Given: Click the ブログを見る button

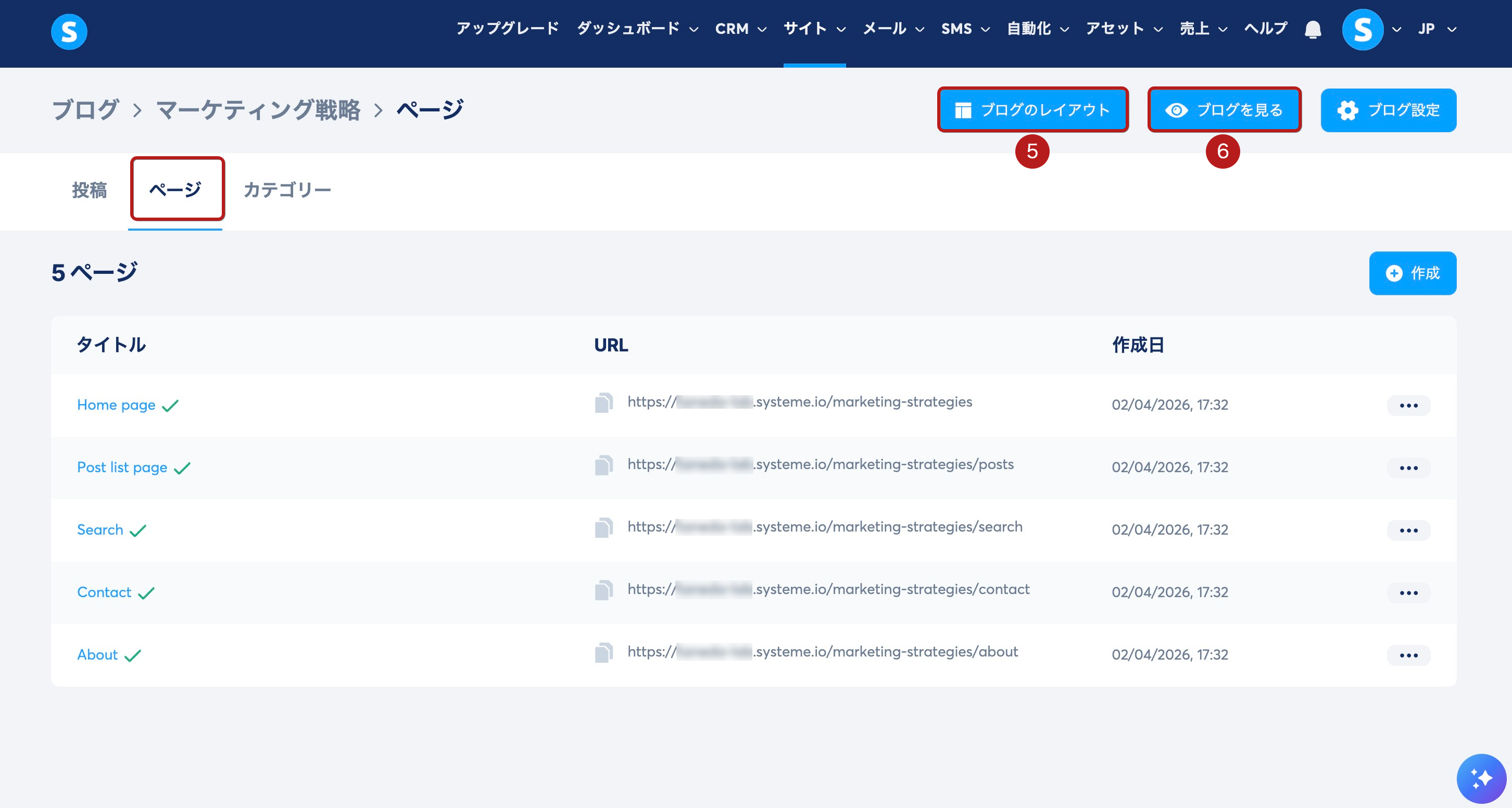Looking at the screenshot, I should 1224,110.
